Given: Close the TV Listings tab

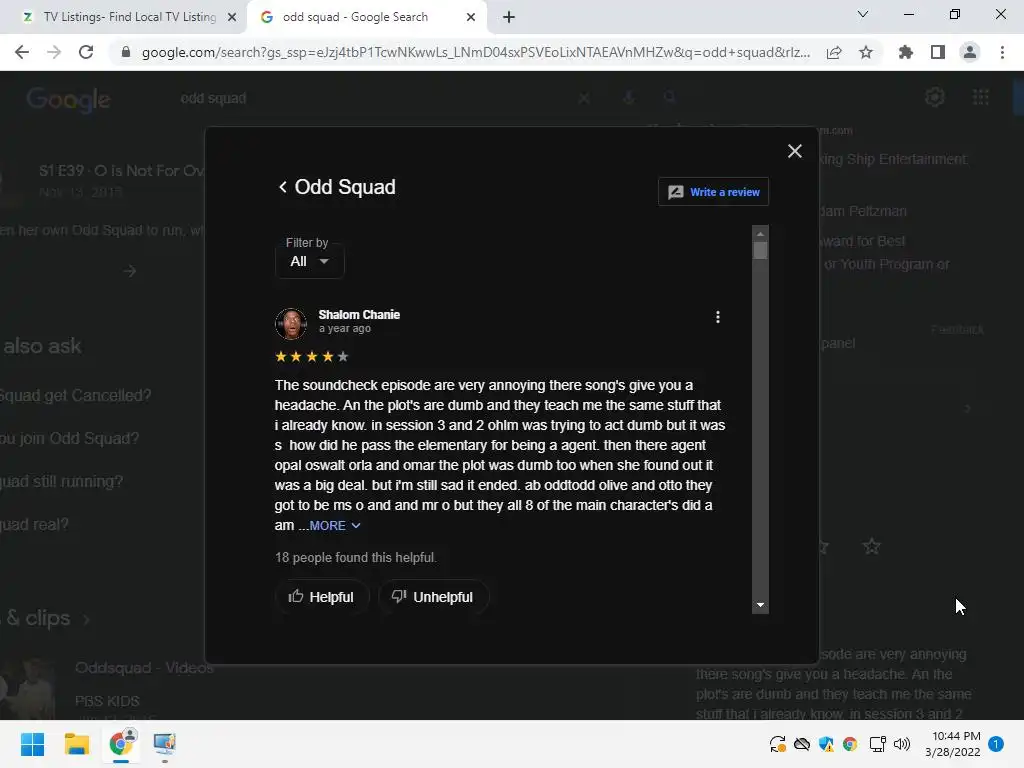Looking at the screenshot, I should 232,18.
